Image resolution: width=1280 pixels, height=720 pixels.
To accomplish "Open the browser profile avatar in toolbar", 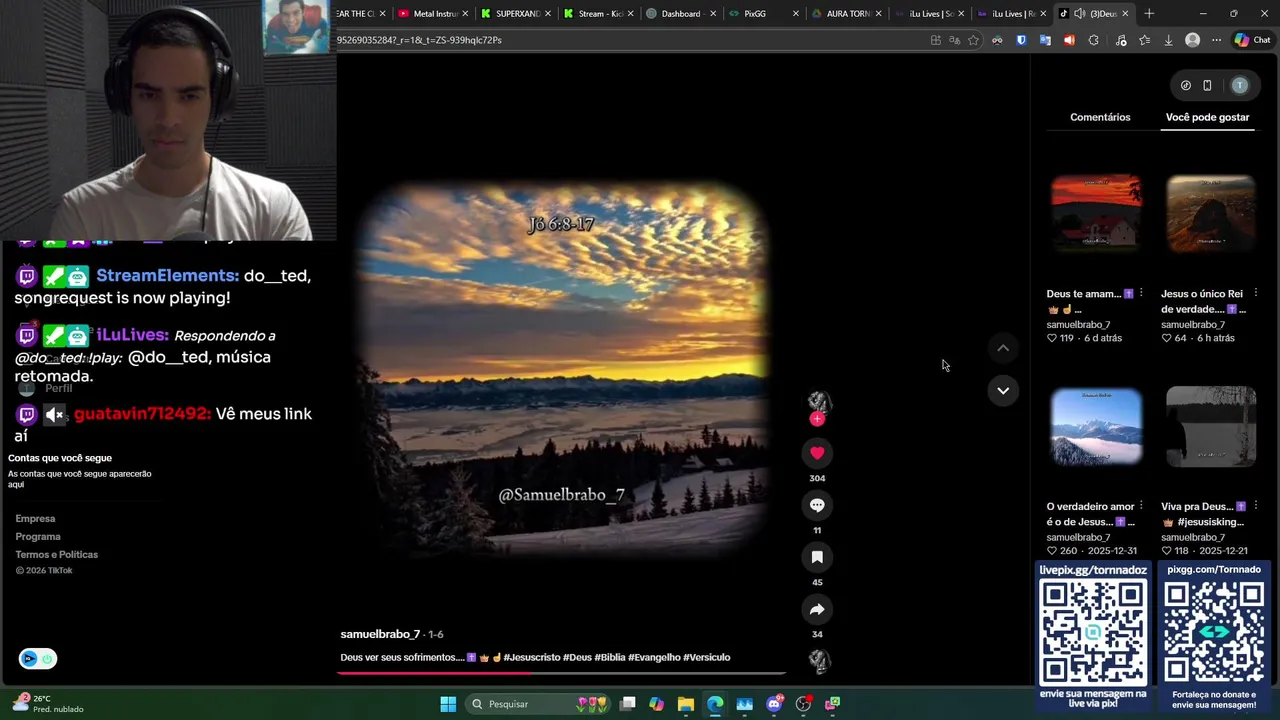I will (1192, 40).
